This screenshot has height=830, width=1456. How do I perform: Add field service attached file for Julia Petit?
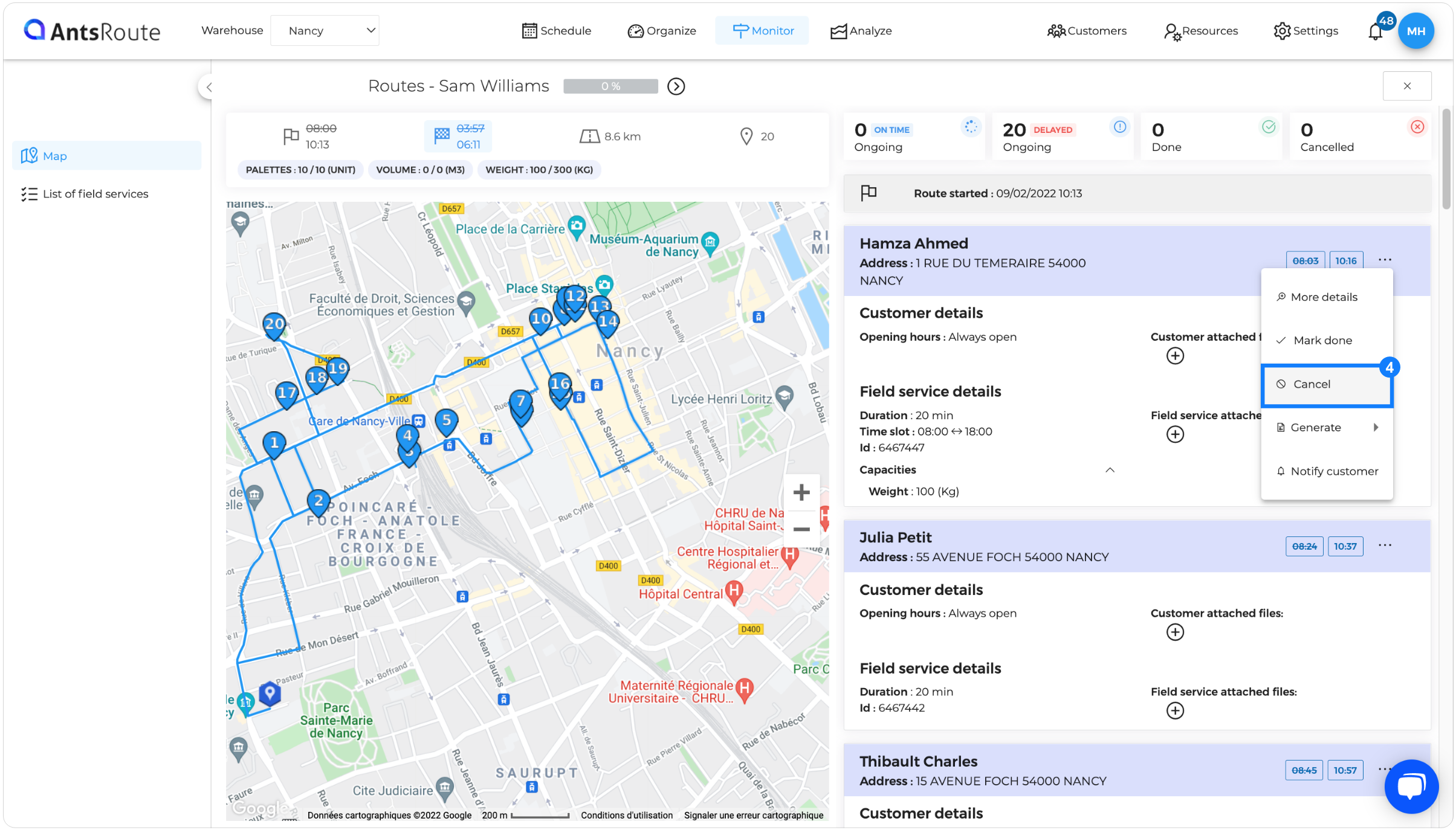pyautogui.click(x=1174, y=711)
